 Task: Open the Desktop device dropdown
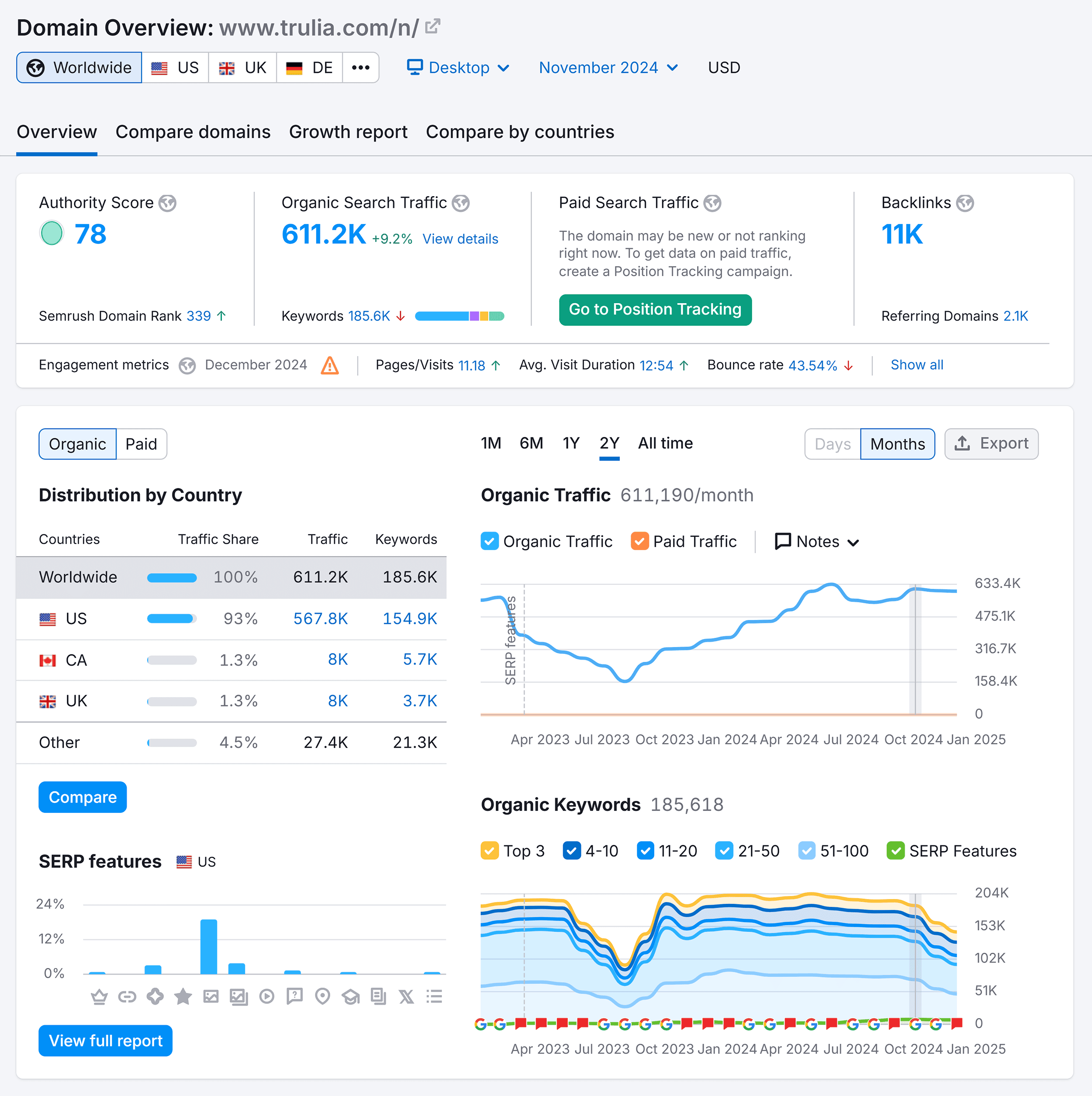tap(458, 68)
